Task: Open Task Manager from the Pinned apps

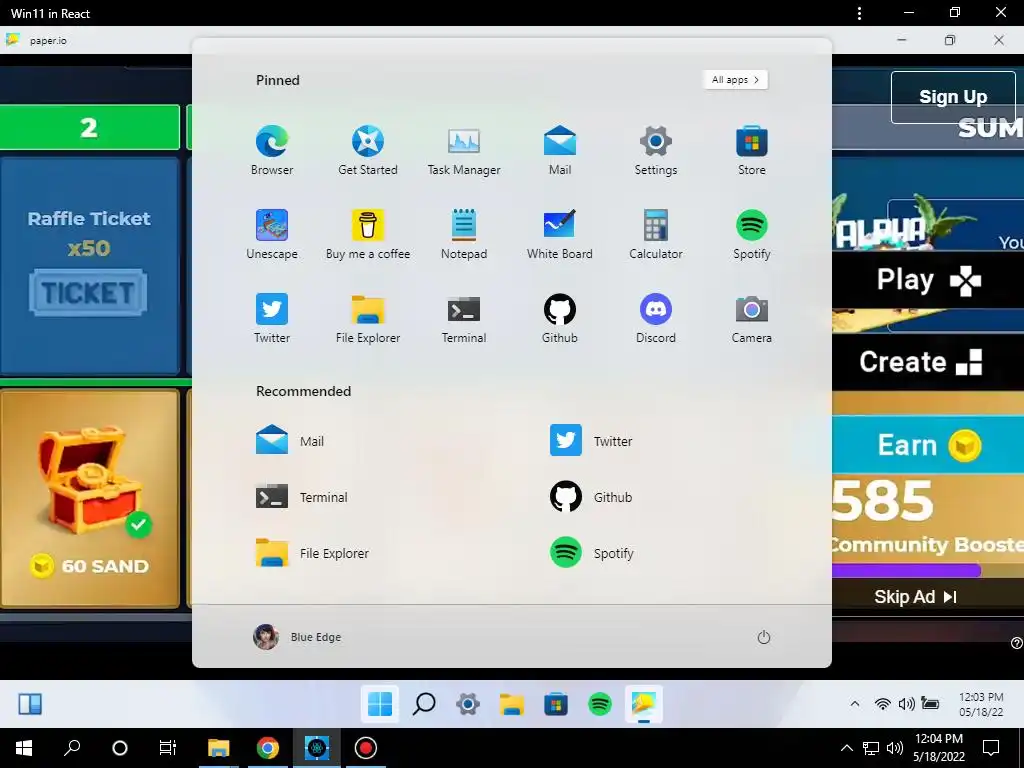Action: point(464,150)
